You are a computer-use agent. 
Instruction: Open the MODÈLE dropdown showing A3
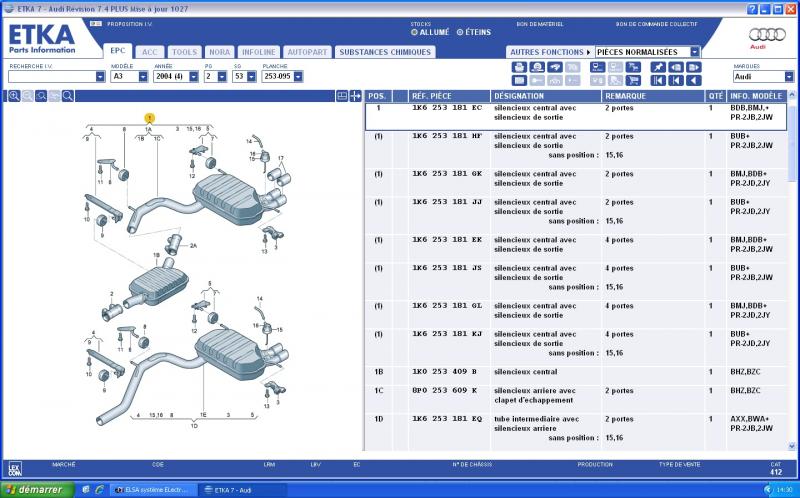pos(143,77)
